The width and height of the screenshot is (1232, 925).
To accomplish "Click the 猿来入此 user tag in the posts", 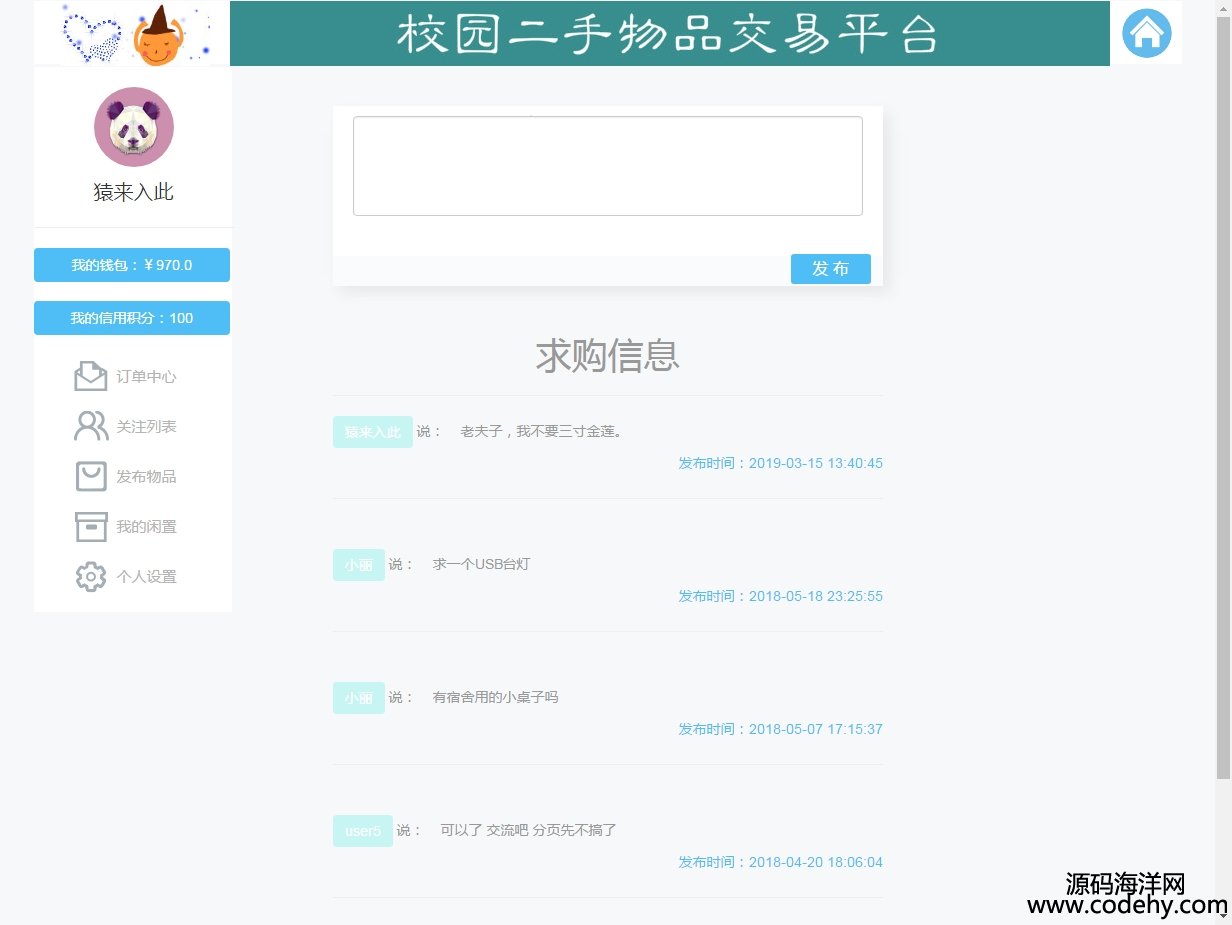I will pyautogui.click(x=373, y=432).
